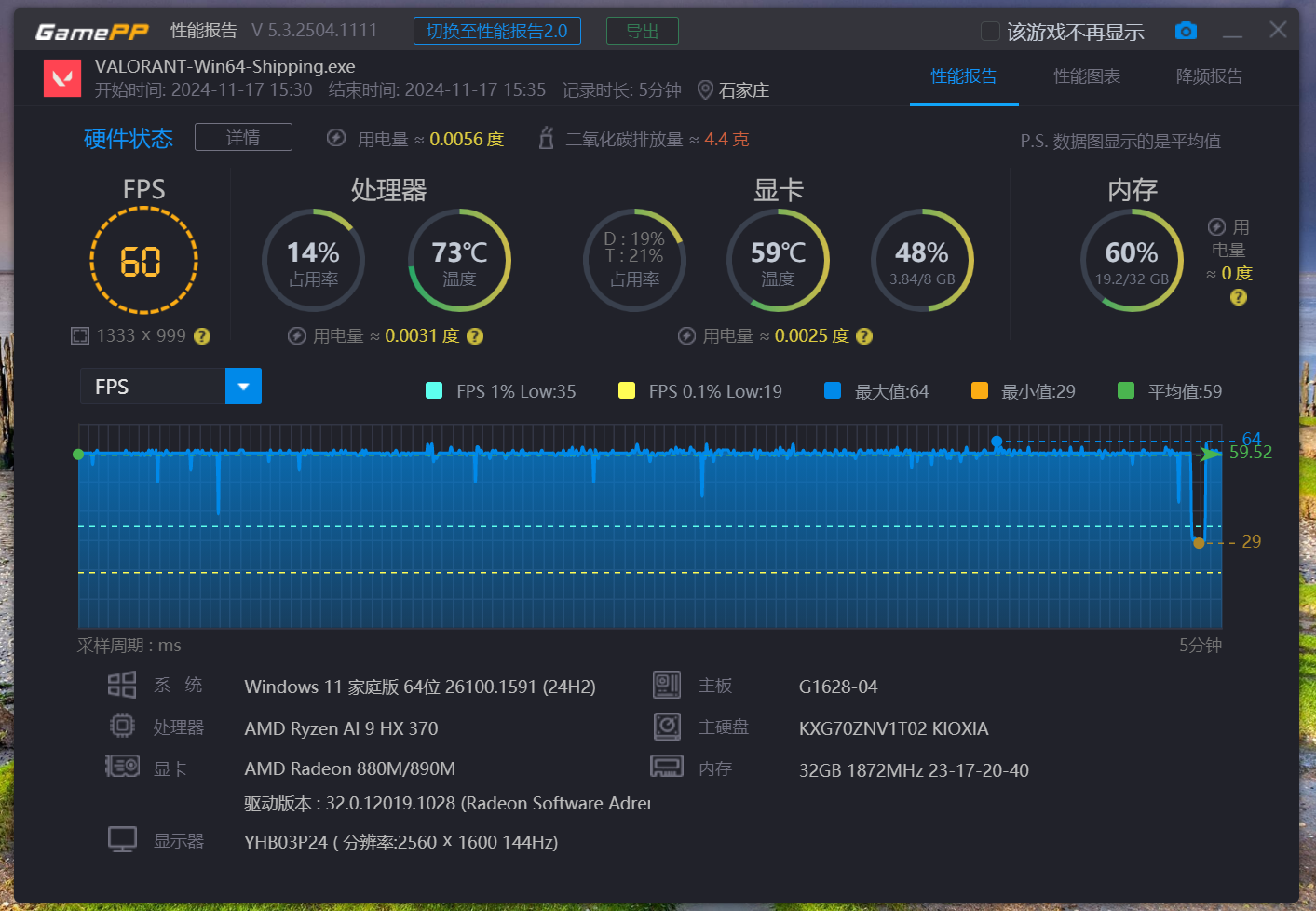Click the version text V 5.3.2504.1111
The height and width of the screenshot is (911, 1316).
[x=314, y=31]
